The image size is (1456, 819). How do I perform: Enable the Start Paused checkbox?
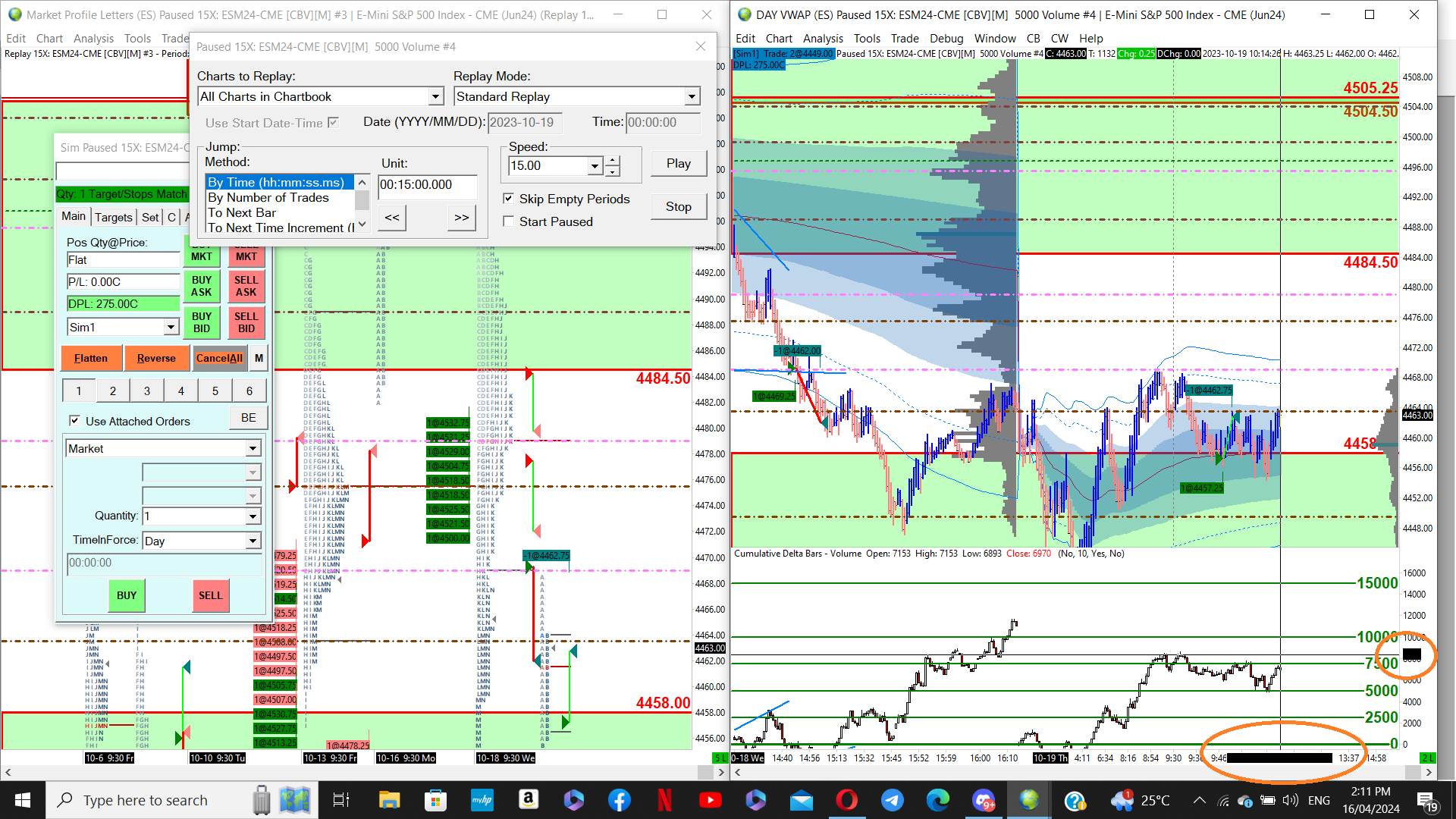coord(509,221)
